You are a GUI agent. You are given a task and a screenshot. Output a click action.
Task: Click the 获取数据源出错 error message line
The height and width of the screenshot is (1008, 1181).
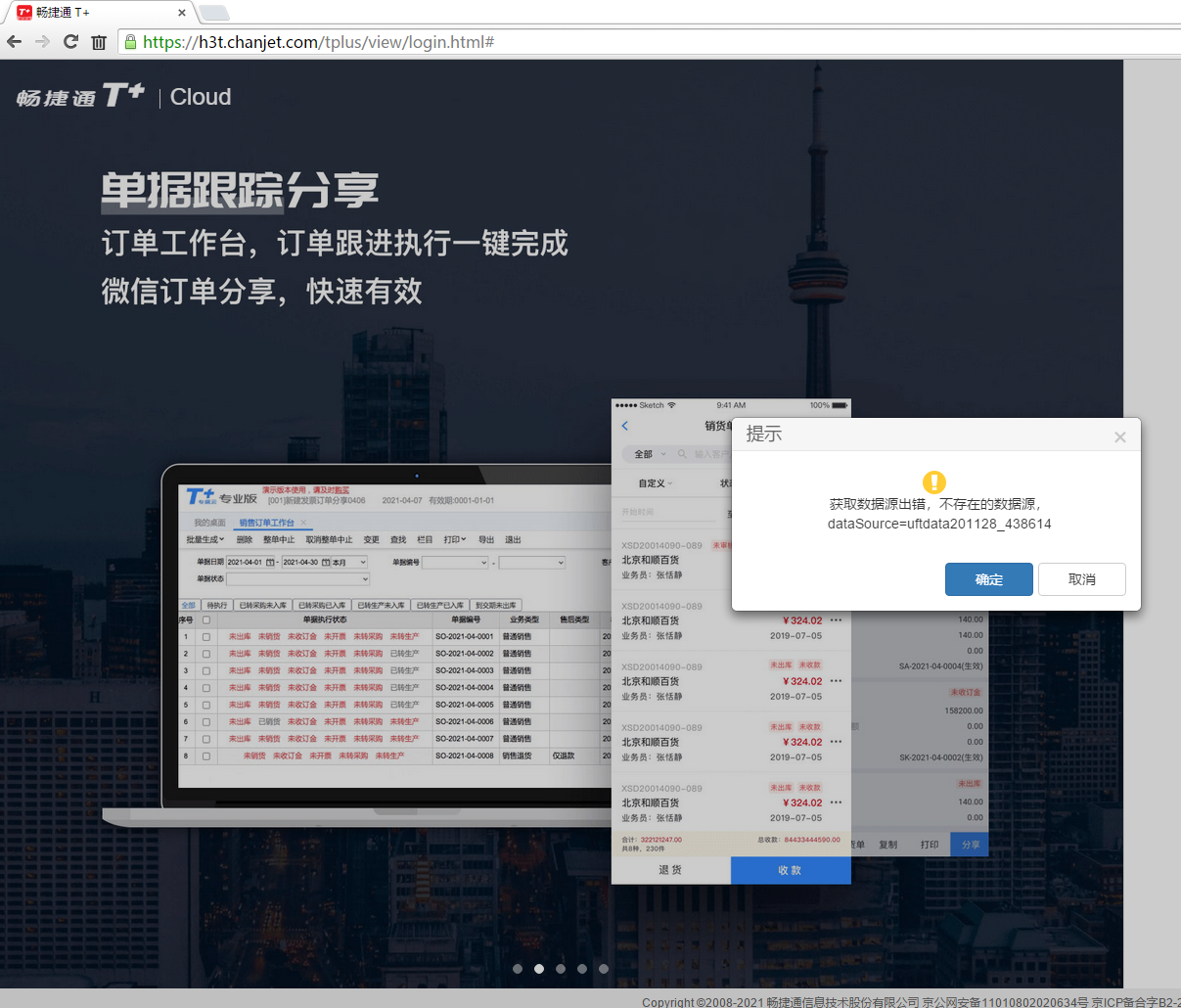point(935,504)
